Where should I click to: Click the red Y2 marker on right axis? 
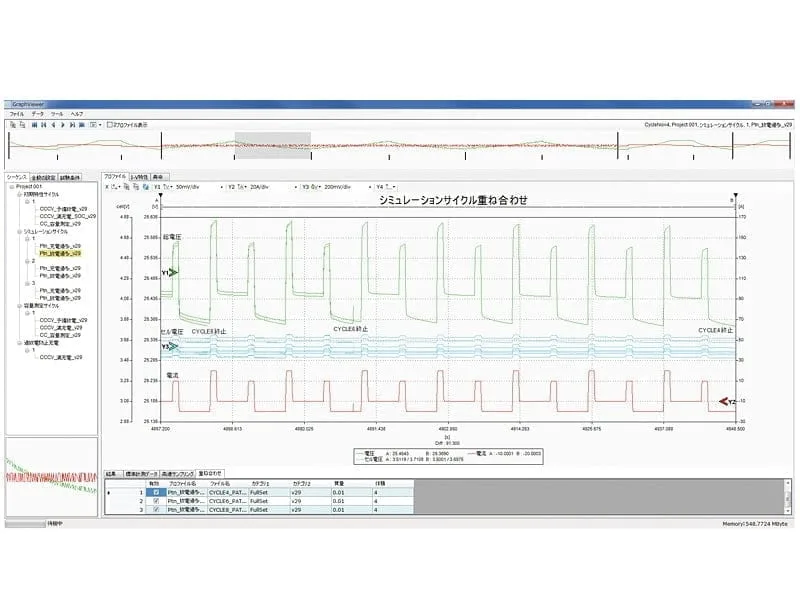click(x=727, y=401)
